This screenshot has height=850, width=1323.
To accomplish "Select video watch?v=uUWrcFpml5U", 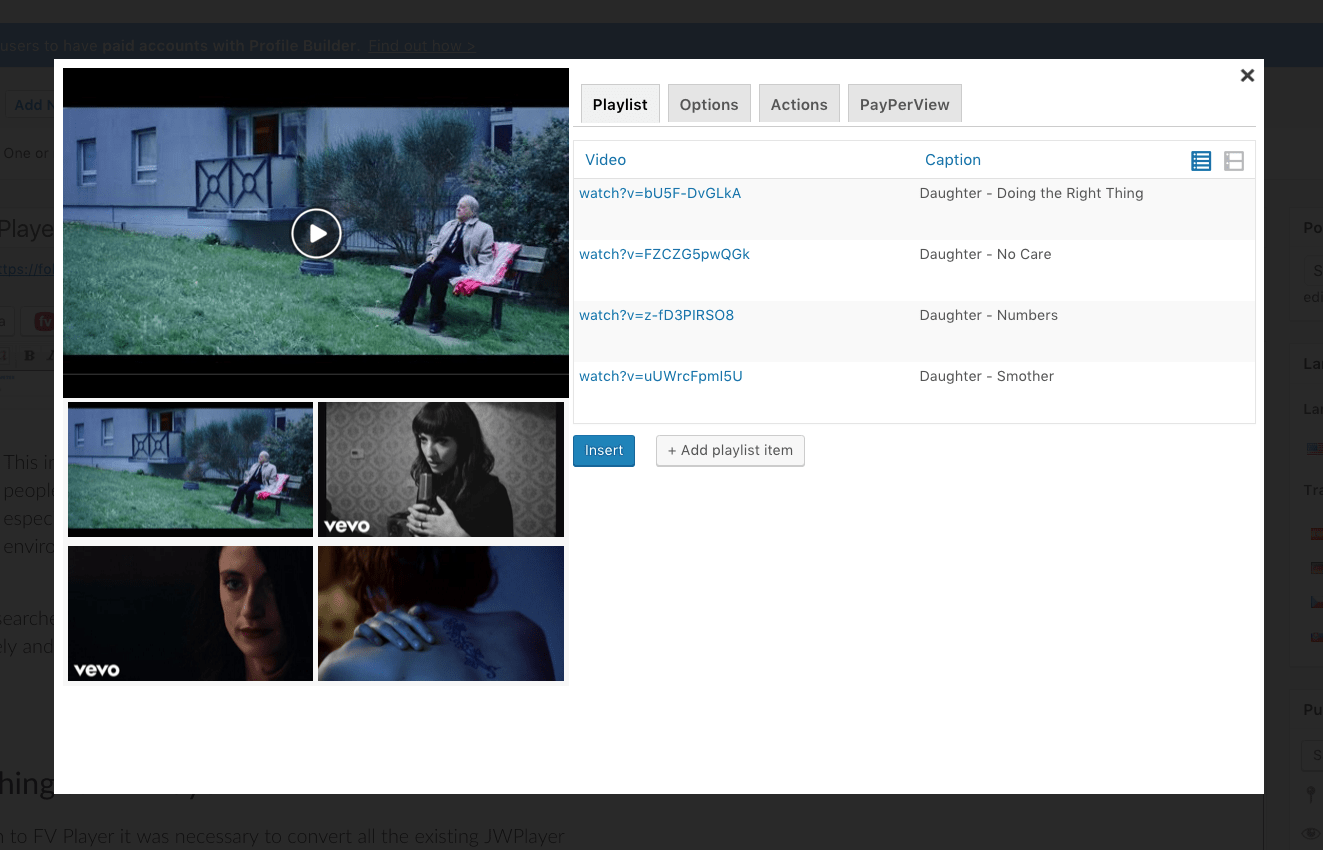I will point(661,376).
